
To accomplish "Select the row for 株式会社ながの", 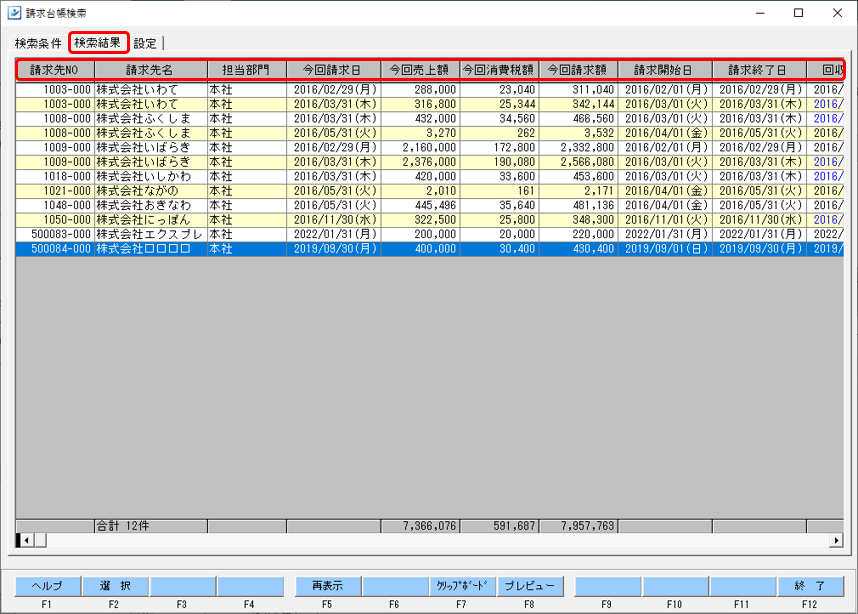I will pos(430,191).
